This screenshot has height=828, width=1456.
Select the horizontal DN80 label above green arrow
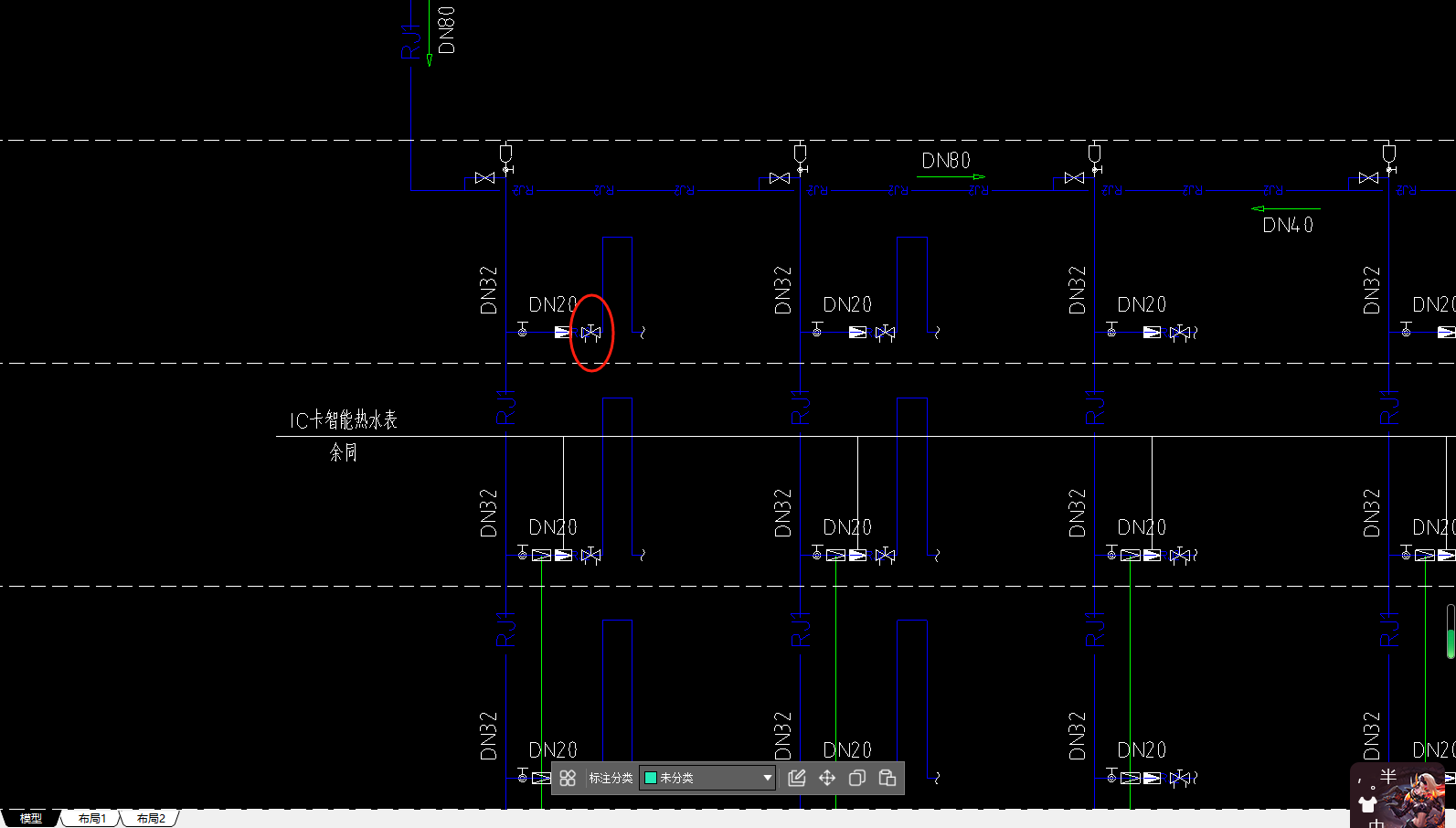click(x=946, y=161)
